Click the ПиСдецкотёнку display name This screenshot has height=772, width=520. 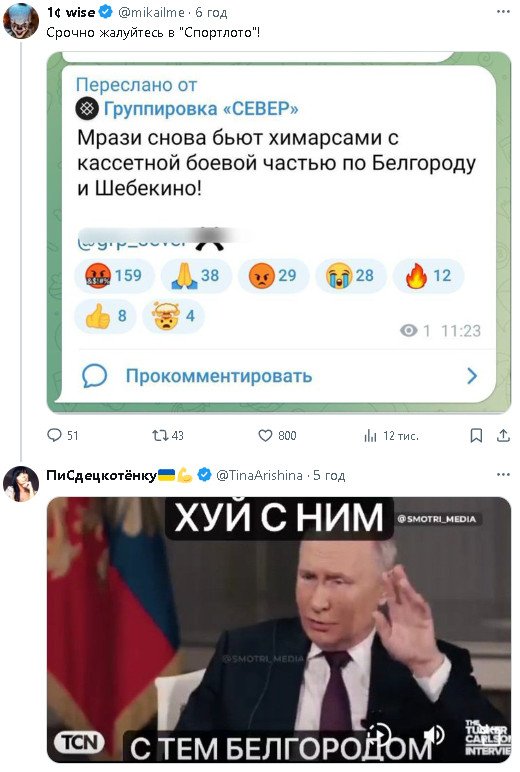pos(101,475)
